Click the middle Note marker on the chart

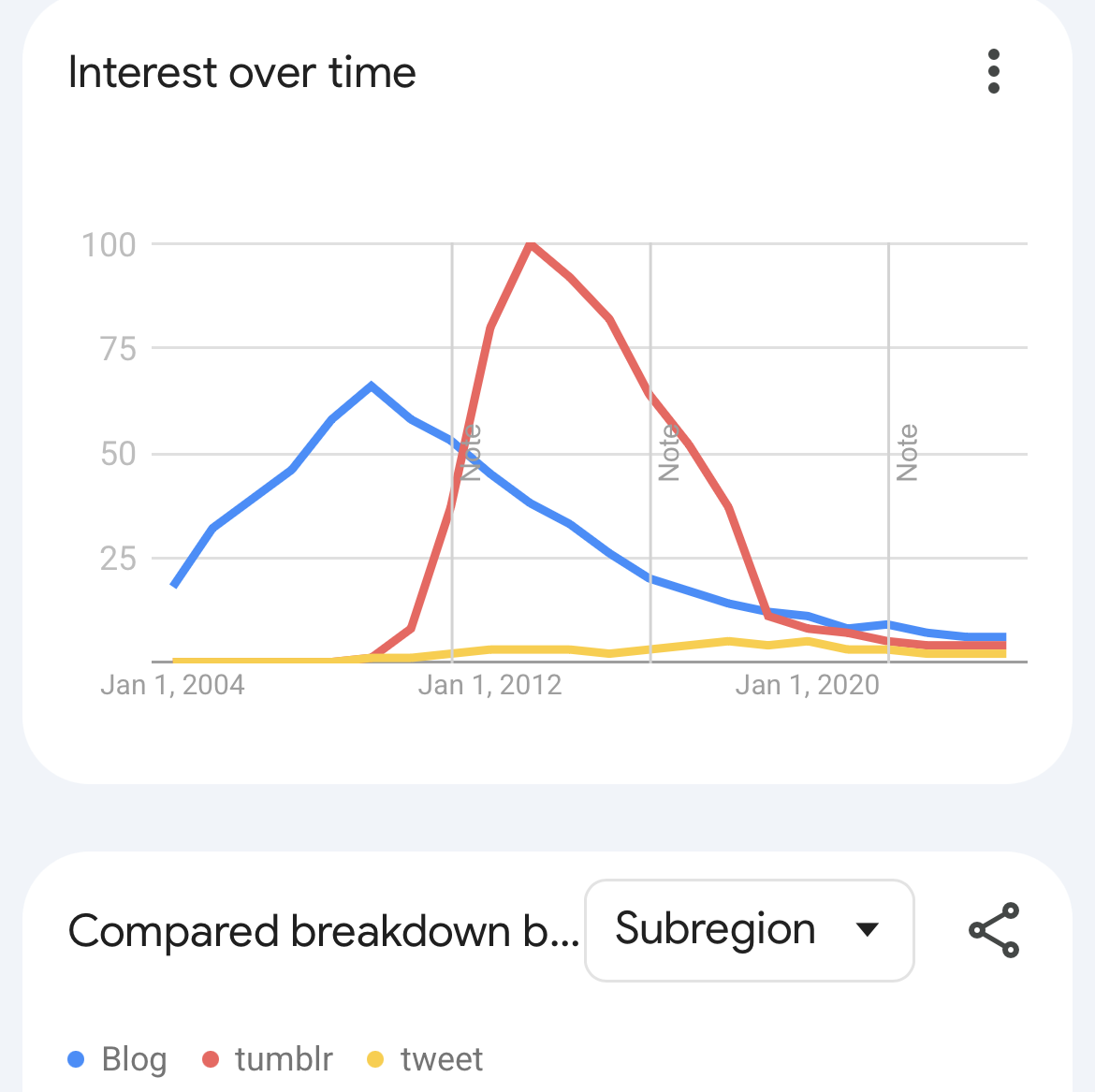coord(668,453)
